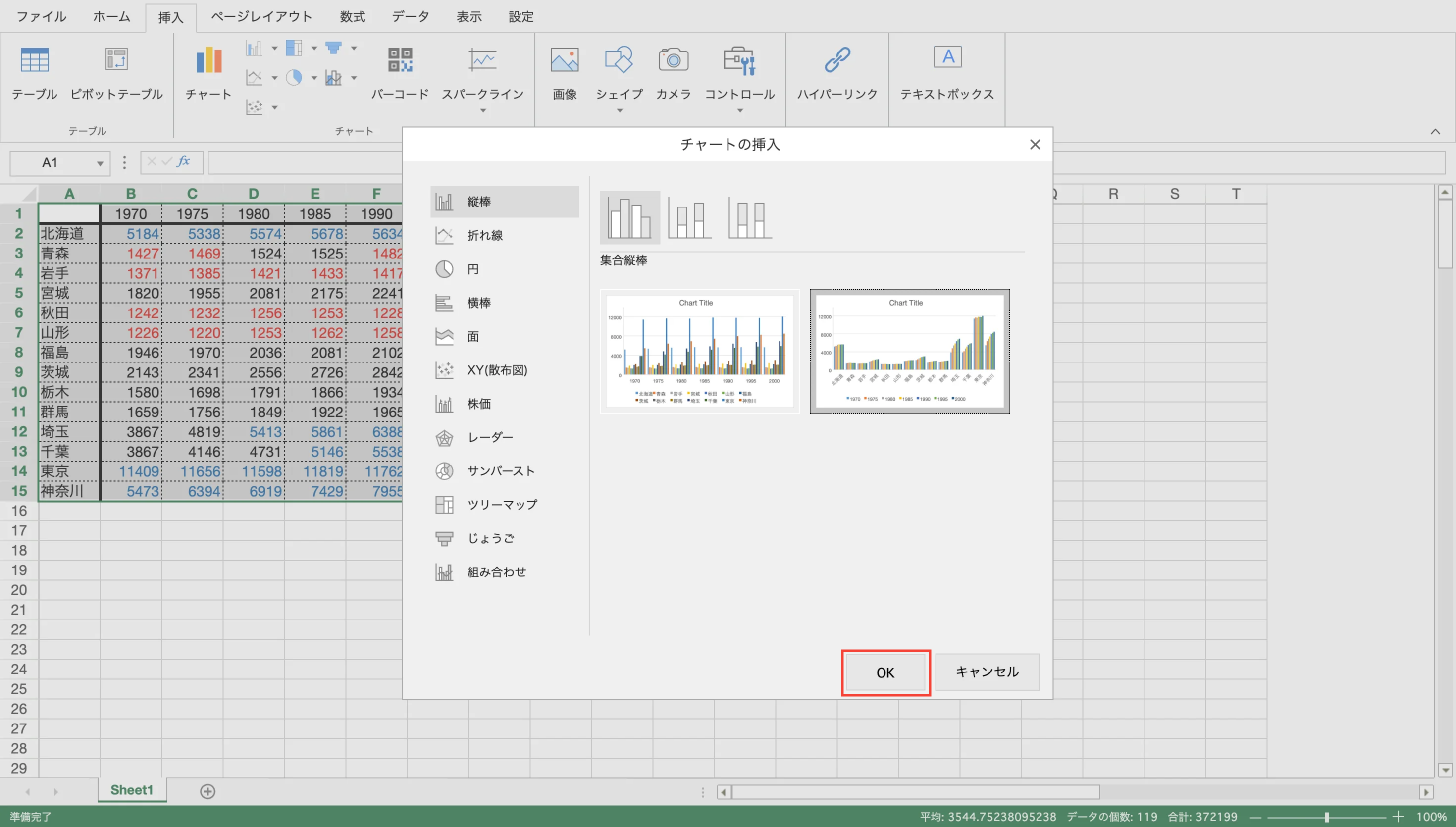Select the ツリーマップ chart category

[x=501, y=505]
